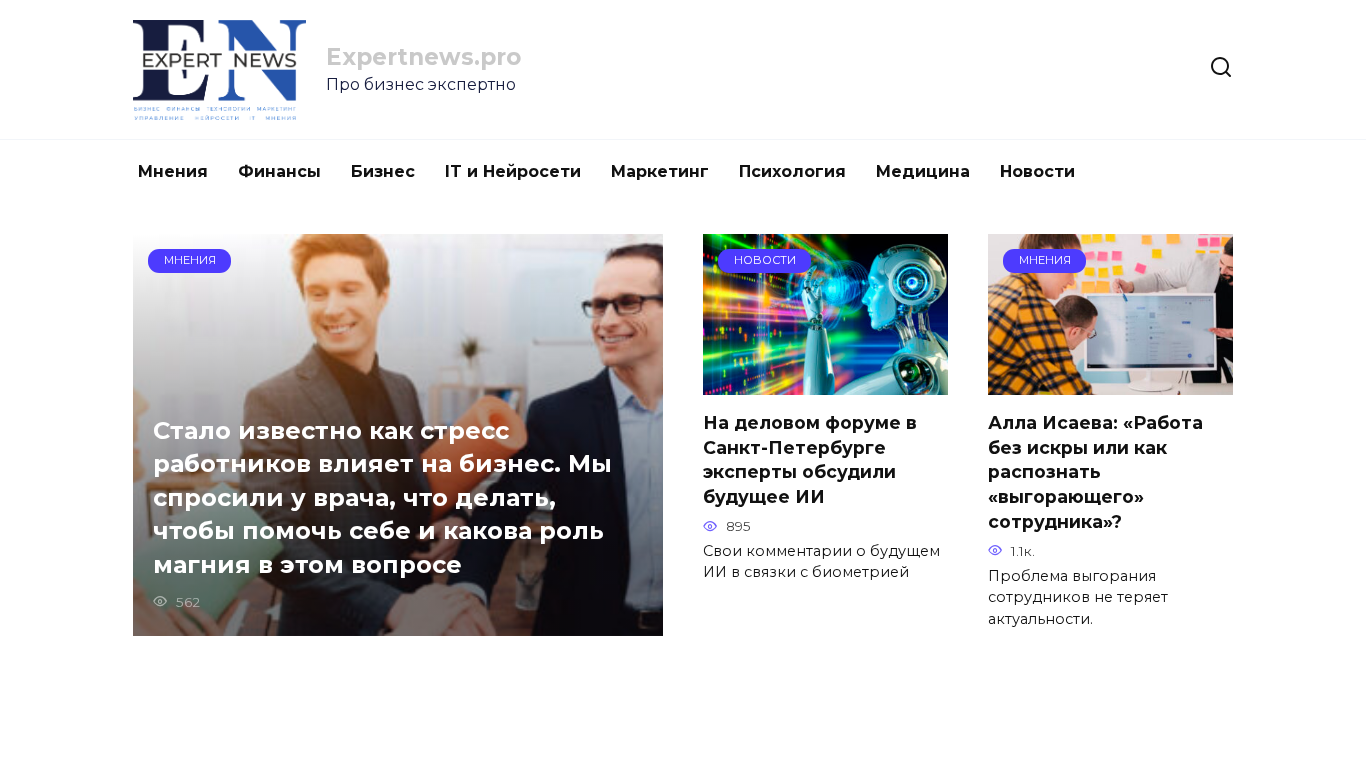Open the Новости nav item
This screenshot has width=1366, height=768.
[x=1037, y=171]
